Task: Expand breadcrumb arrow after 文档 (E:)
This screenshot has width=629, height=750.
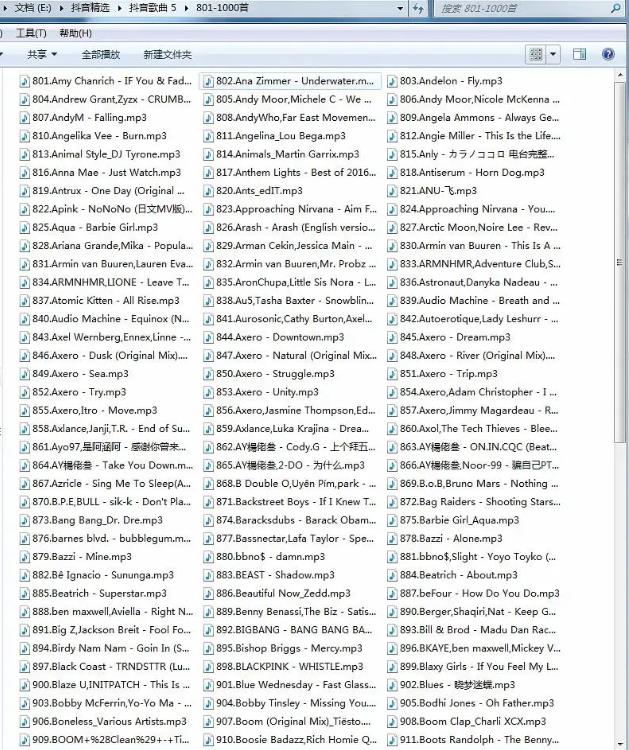Action: pyautogui.click(x=62, y=8)
